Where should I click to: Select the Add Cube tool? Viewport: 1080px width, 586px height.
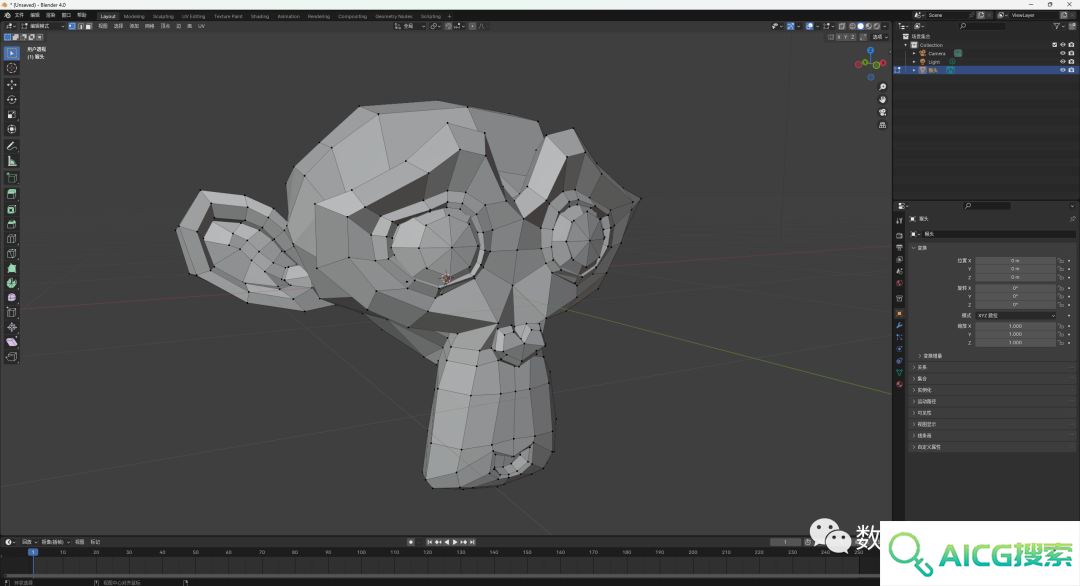coord(12,178)
